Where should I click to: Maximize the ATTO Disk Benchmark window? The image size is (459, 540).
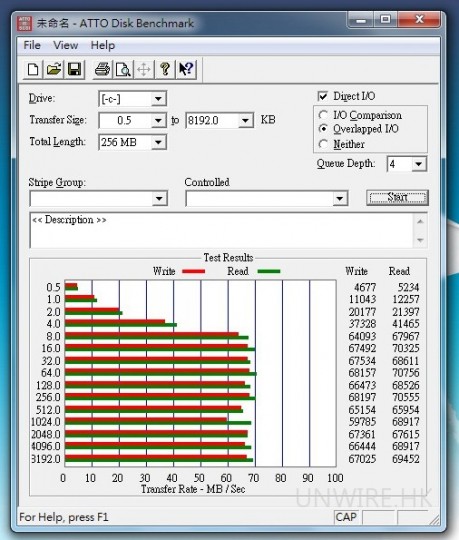[385, 19]
